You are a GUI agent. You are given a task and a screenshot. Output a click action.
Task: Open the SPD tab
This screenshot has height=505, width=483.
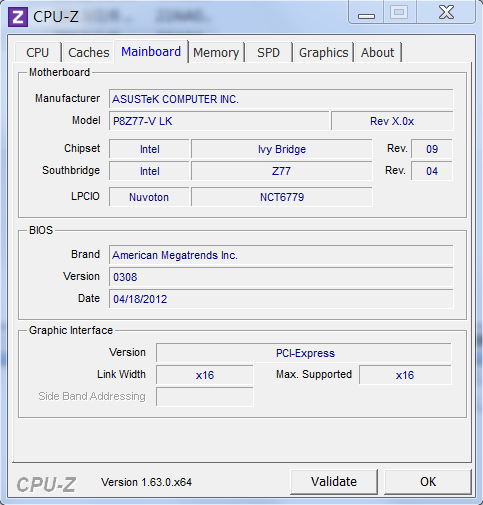[268, 52]
